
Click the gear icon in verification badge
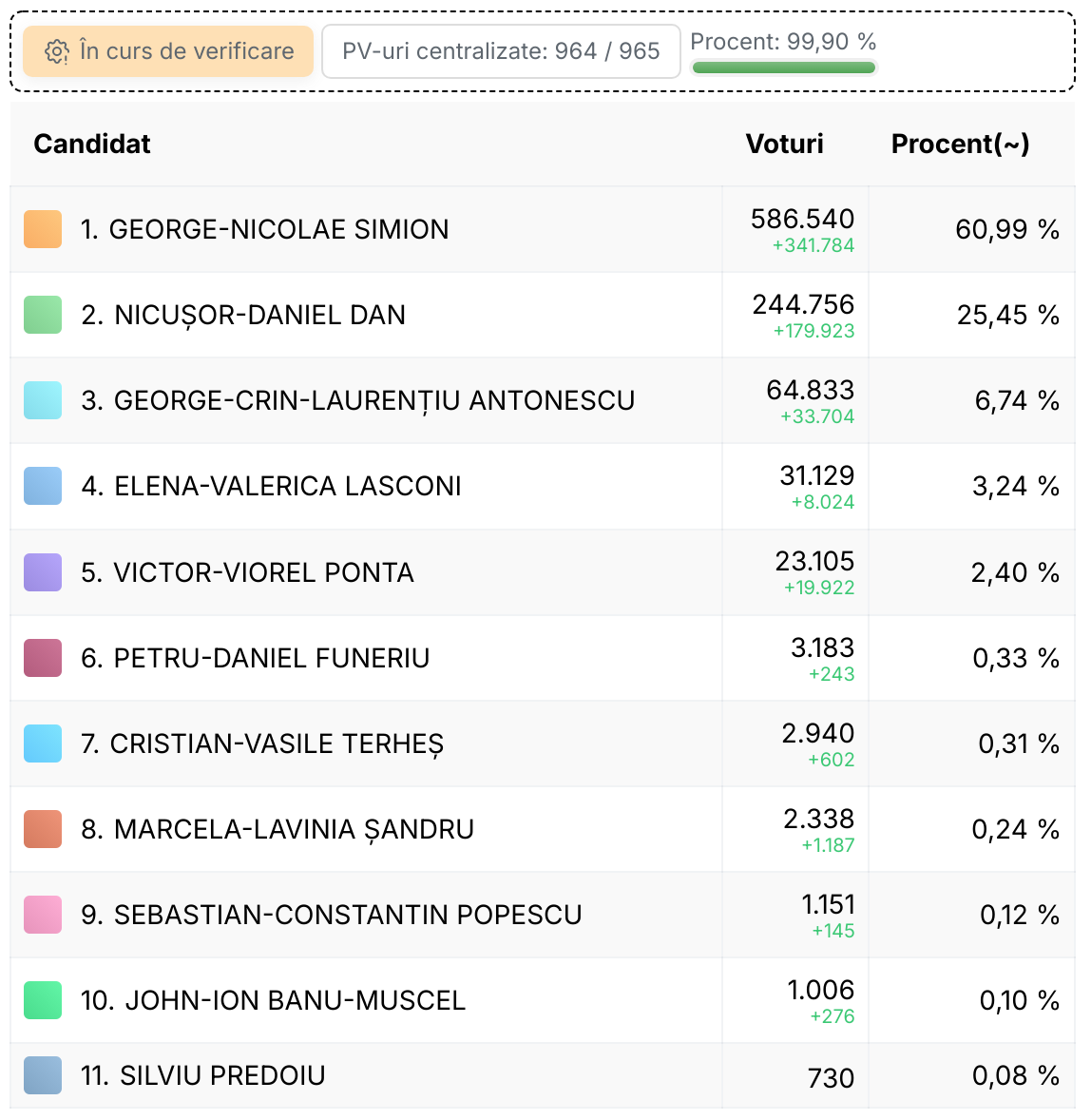point(57,51)
